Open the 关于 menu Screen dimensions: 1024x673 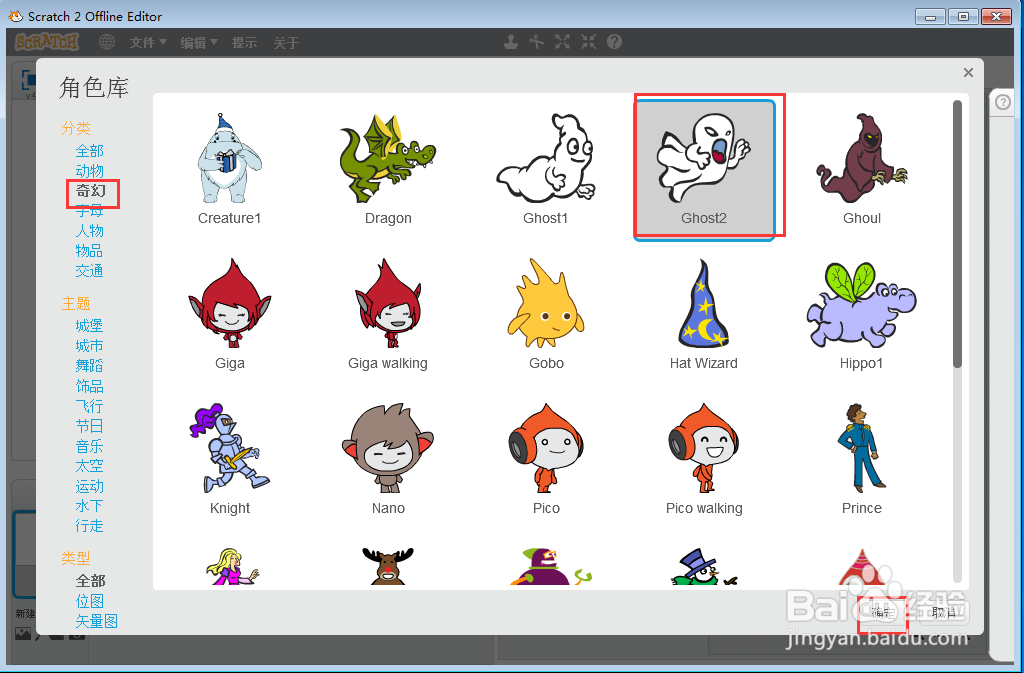click(286, 42)
